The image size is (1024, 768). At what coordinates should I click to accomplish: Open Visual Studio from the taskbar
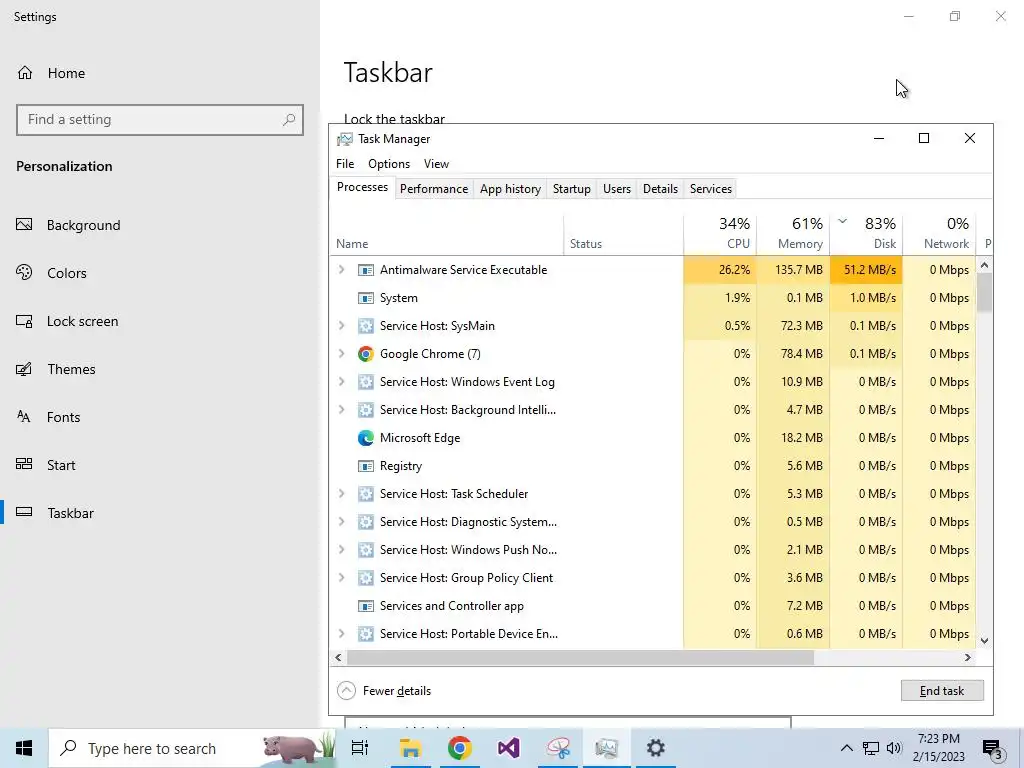click(509, 748)
